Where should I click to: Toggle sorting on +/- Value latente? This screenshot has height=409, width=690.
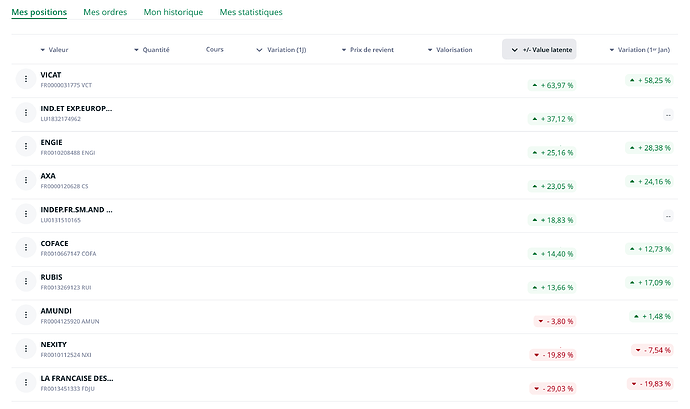coord(539,49)
